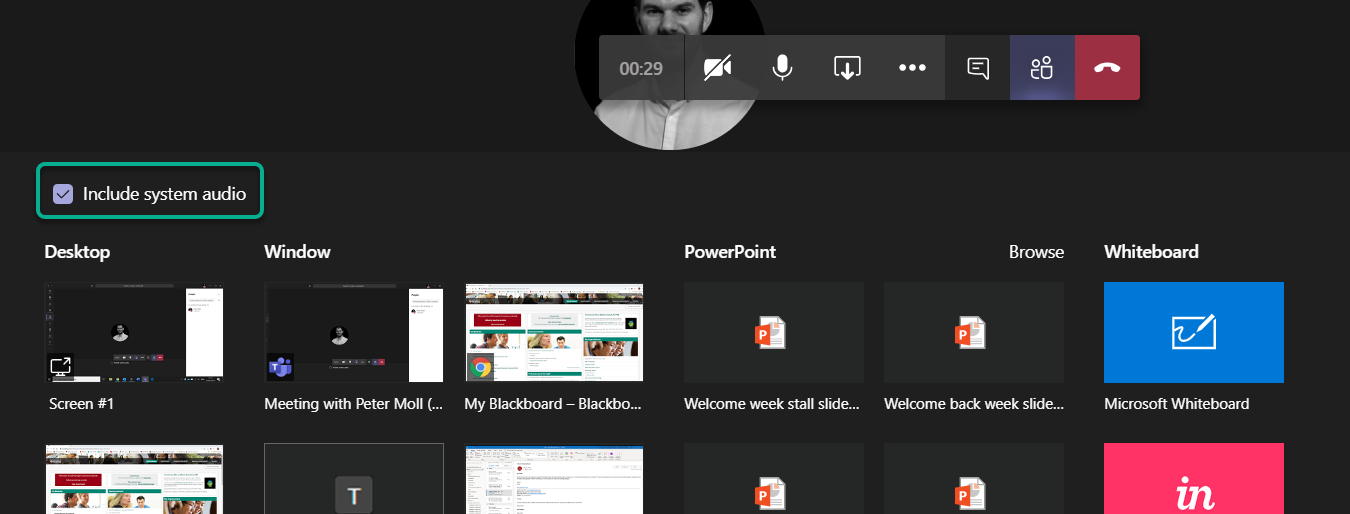Click the Welcome back week slide... file name
The width and height of the screenshot is (1350, 514).
[974, 404]
